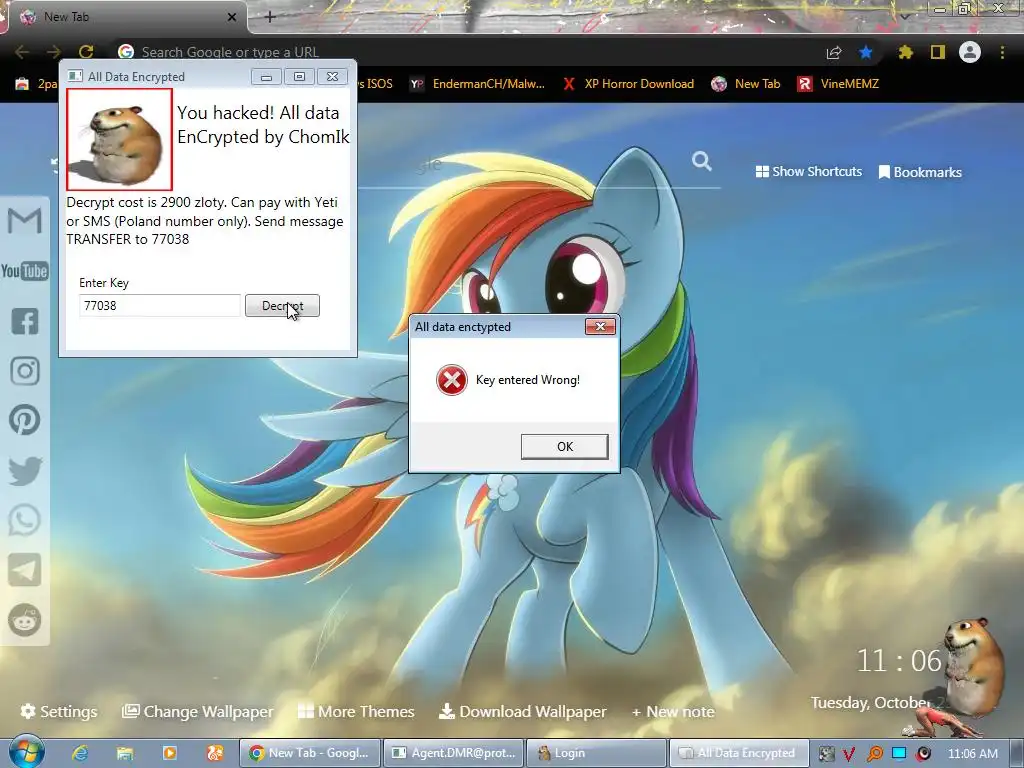
Task: Click the red V tray icon
Action: [848, 754]
